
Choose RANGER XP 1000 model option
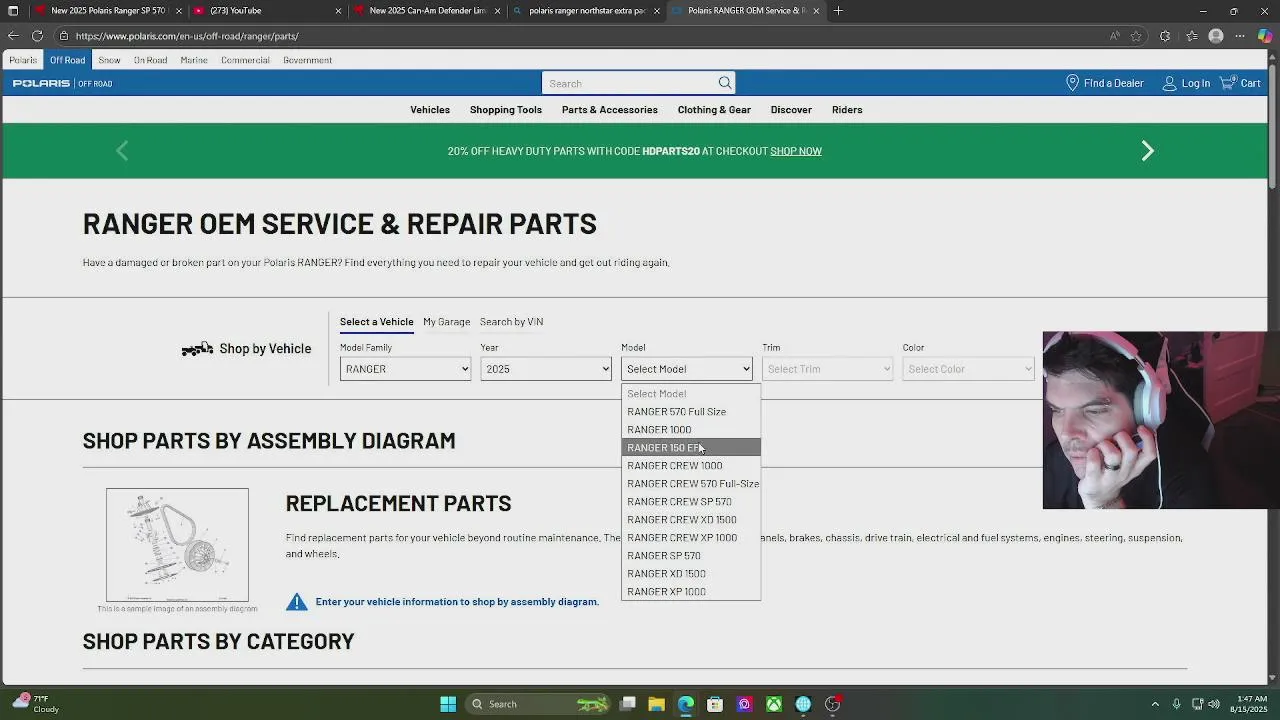click(x=691, y=592)
